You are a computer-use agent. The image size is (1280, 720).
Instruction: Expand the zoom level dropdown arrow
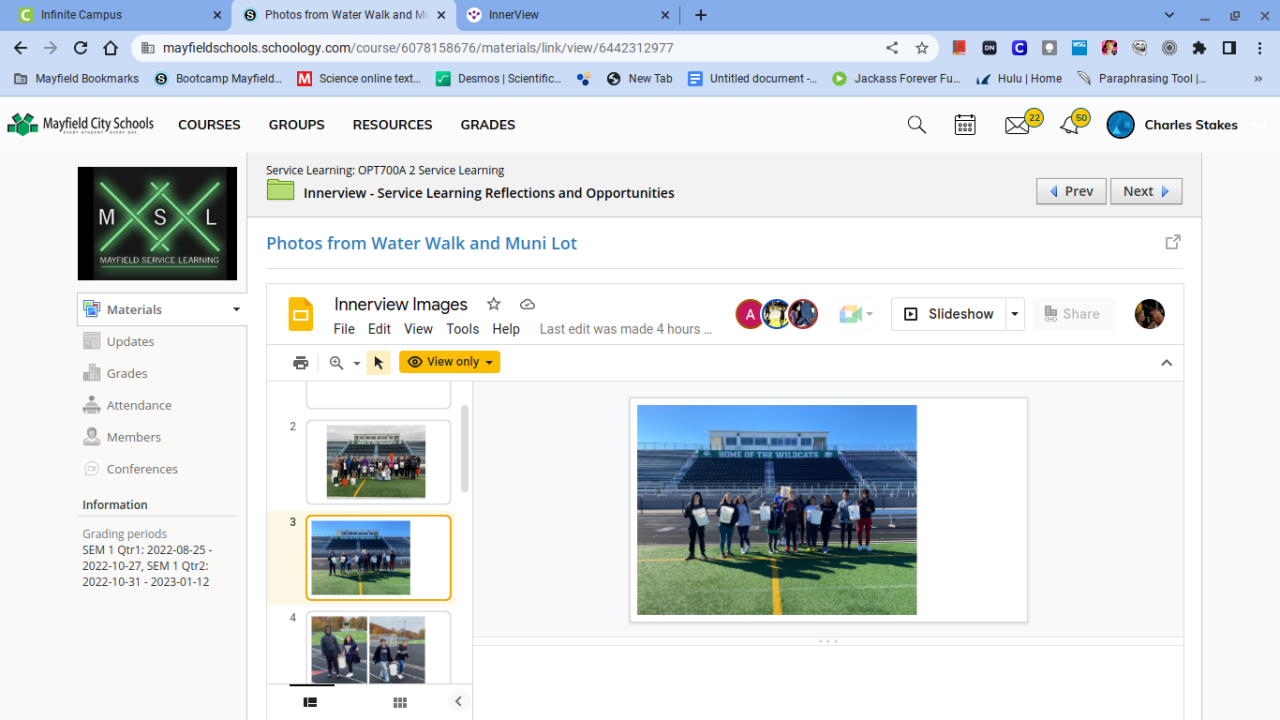coord(357,363)
